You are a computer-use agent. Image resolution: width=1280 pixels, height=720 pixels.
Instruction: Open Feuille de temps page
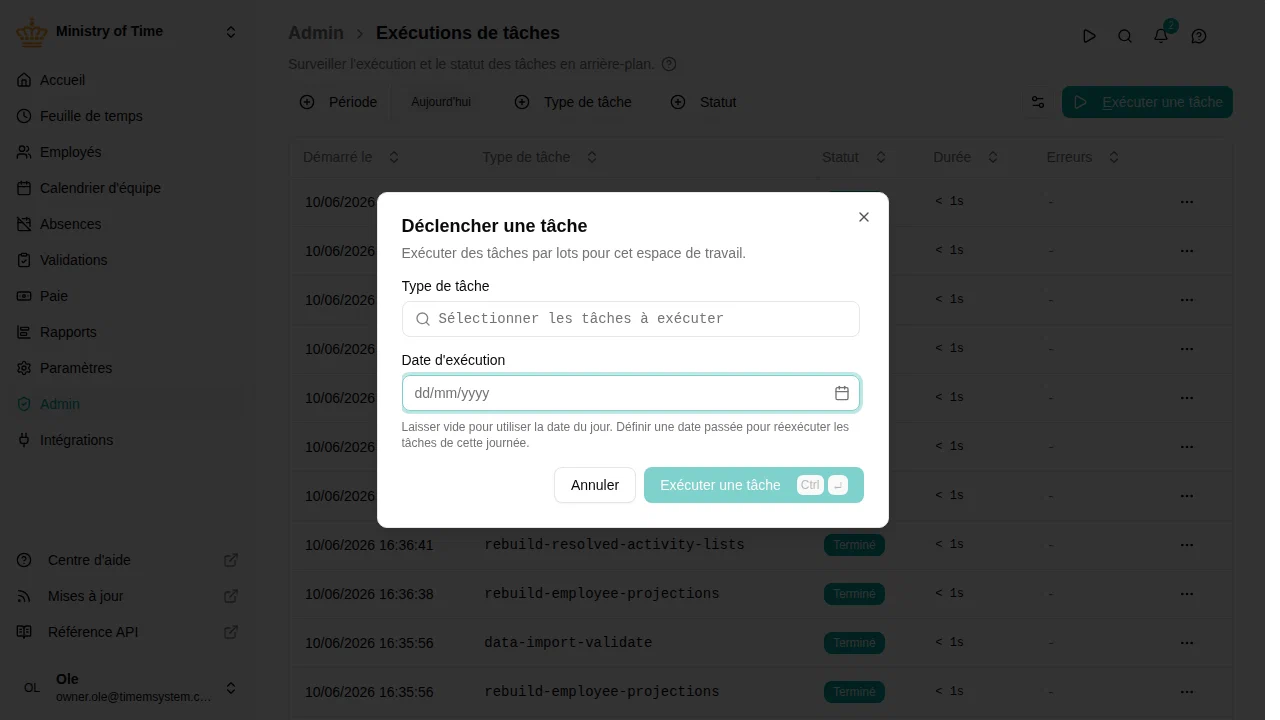128,116
